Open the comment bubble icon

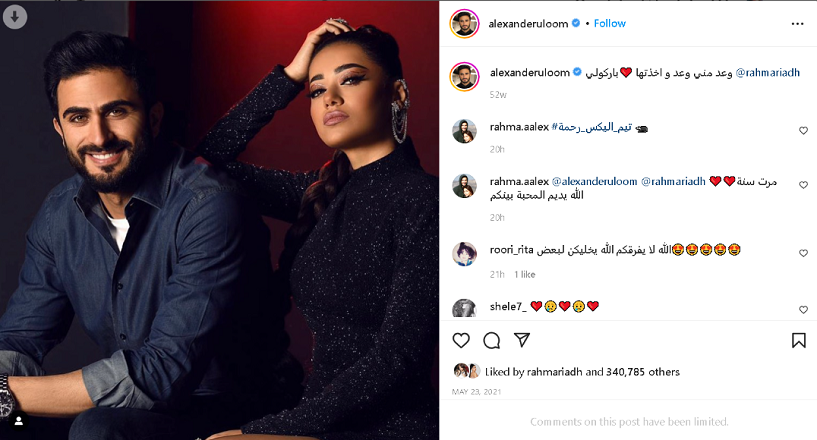pyautogui.click(x=491, y=340)
